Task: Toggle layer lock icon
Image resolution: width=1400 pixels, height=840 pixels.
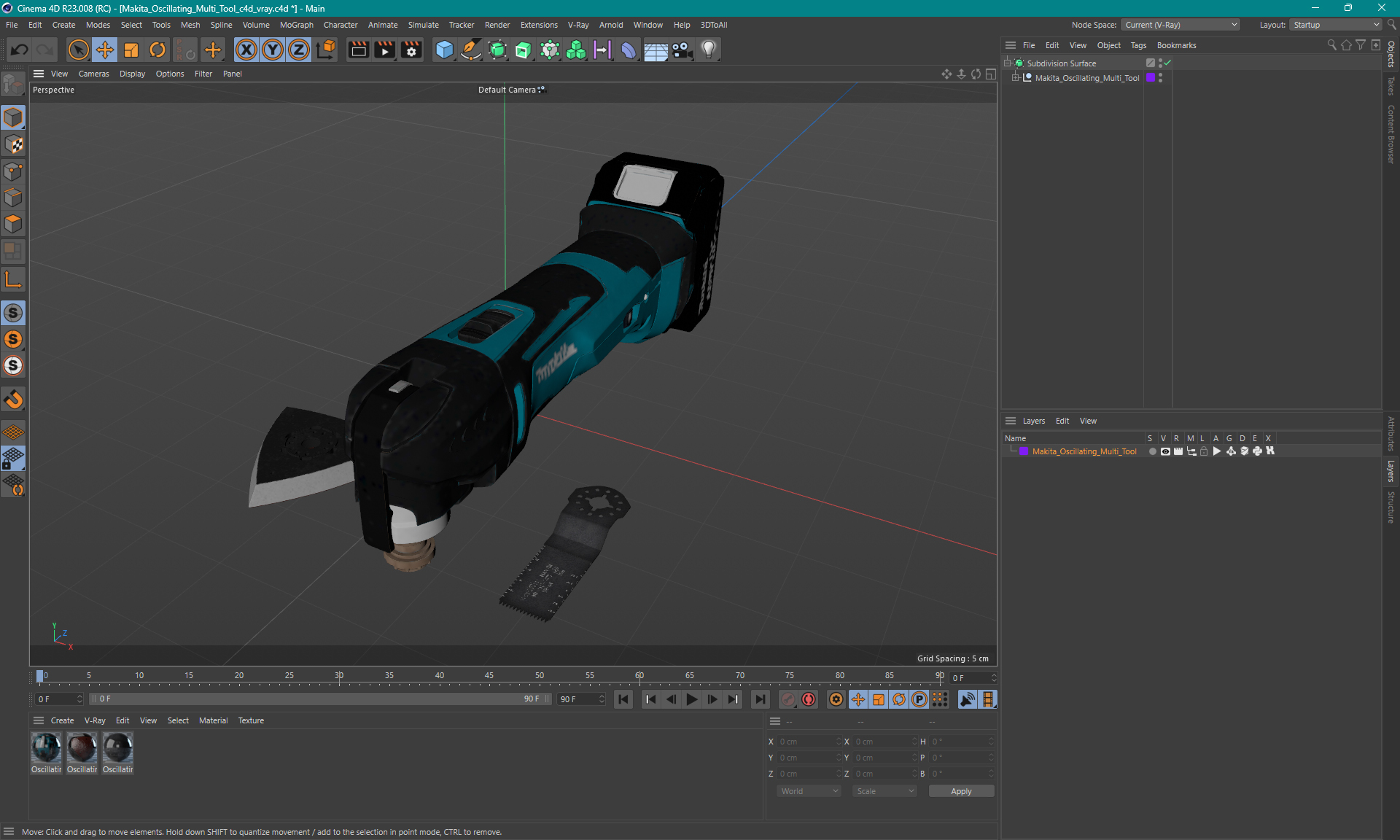Action: (1205, 451)
